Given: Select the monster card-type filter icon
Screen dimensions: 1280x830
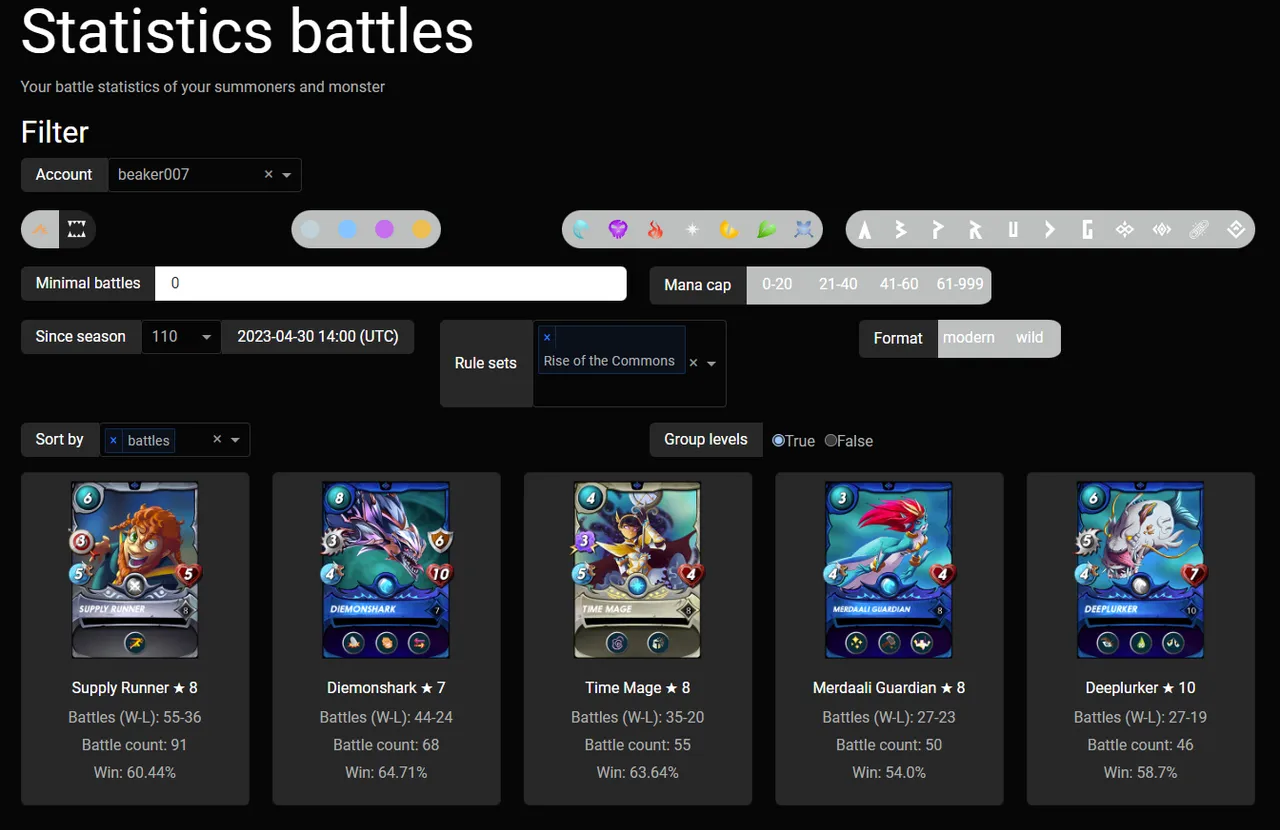Looking at the screenshot, I should point(77,230).
